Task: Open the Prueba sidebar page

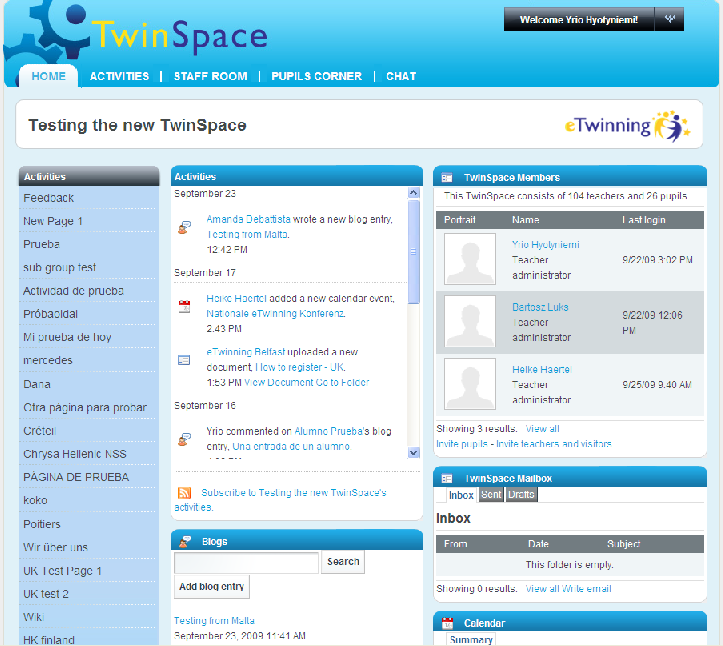Action: (41, 244)
